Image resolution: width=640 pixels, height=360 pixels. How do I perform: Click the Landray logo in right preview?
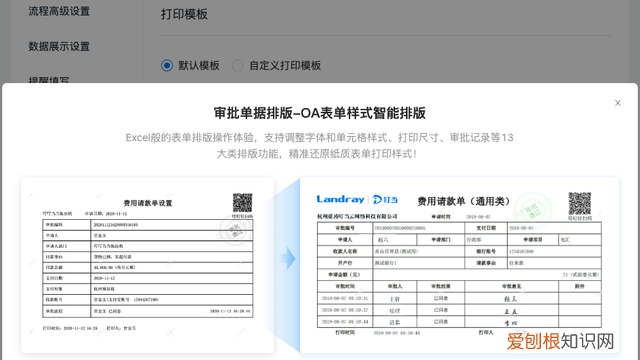[x=340, y=199]
